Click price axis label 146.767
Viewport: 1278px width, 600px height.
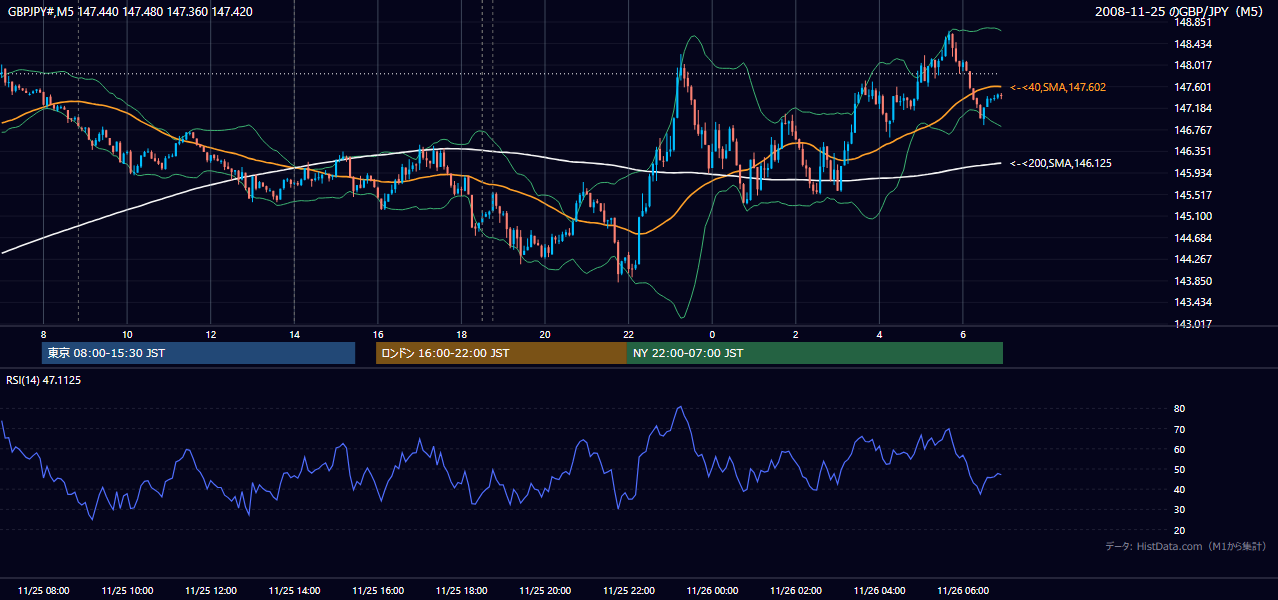click(1195, 130)
